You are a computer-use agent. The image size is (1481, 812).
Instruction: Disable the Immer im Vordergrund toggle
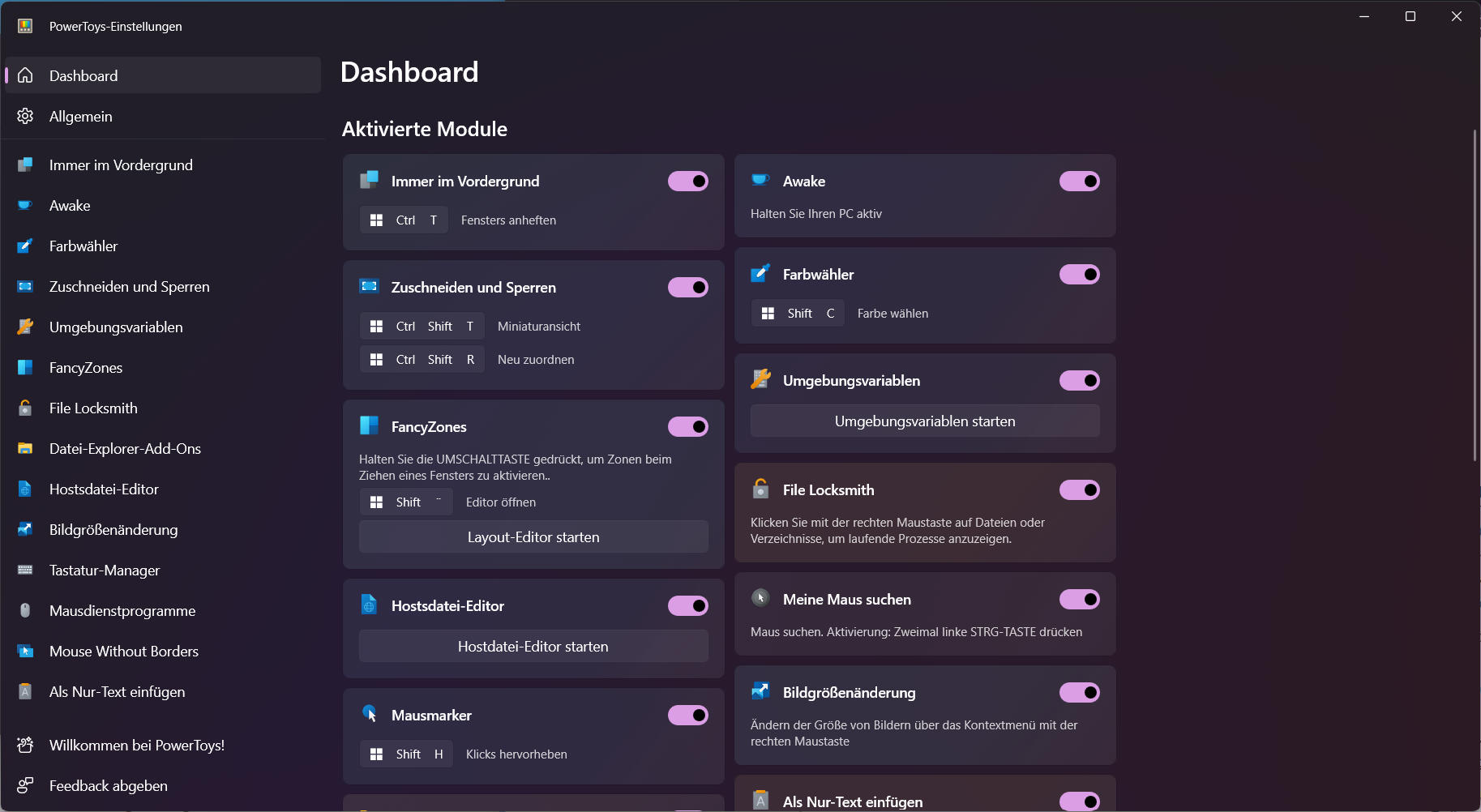point(688,182)
